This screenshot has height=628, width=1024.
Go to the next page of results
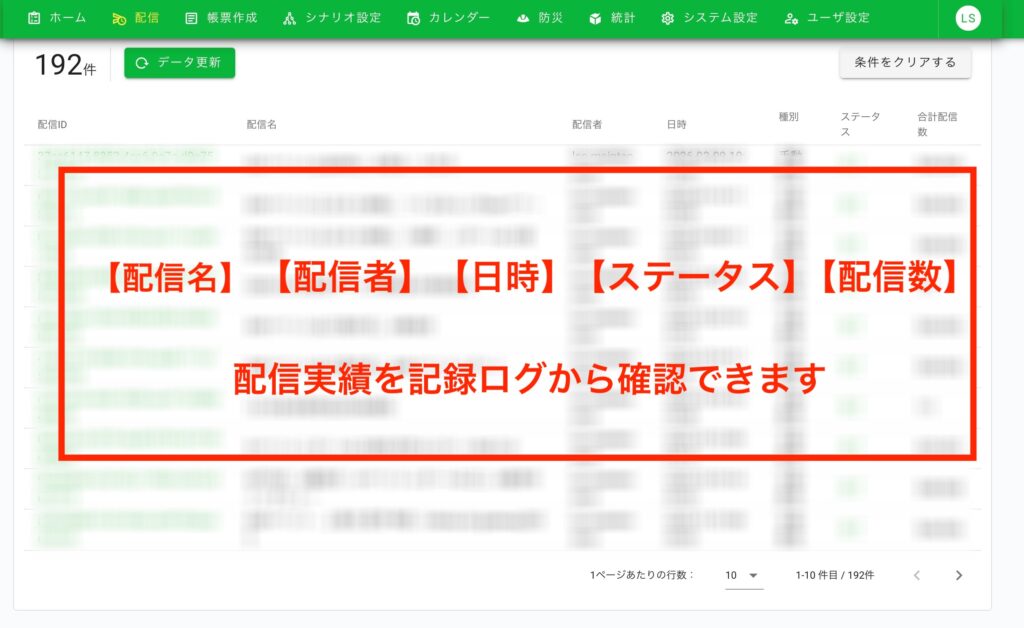pos(959,575)
